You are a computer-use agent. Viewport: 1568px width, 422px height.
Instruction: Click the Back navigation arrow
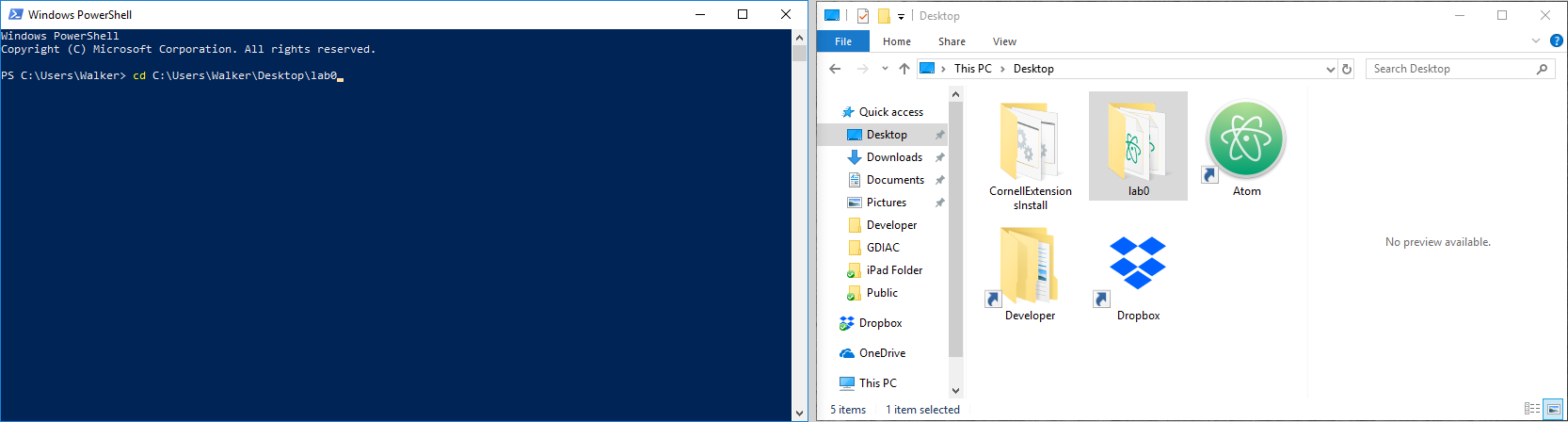(835, 69)
